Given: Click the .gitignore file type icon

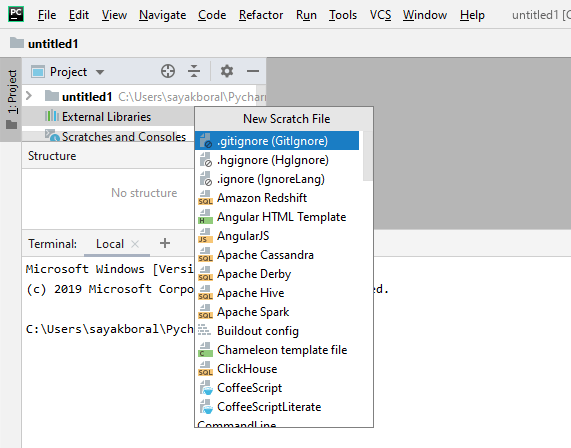Looking at the screenshot, I should point(206,141).
